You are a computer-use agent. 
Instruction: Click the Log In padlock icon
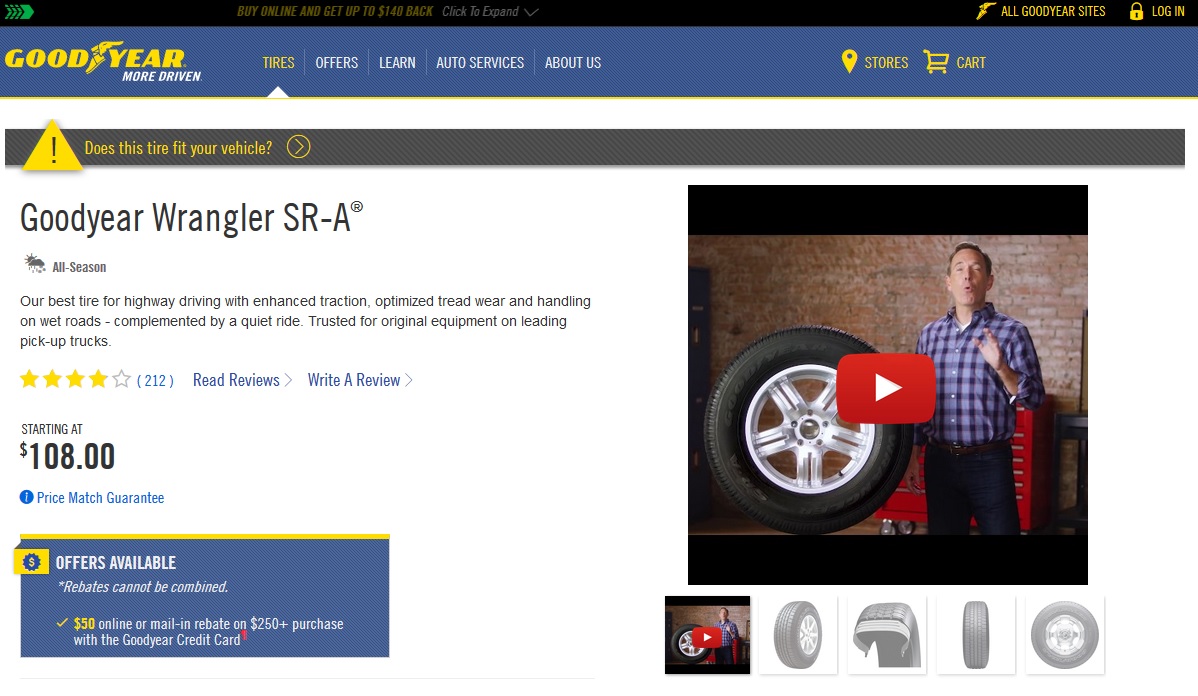1136,11
